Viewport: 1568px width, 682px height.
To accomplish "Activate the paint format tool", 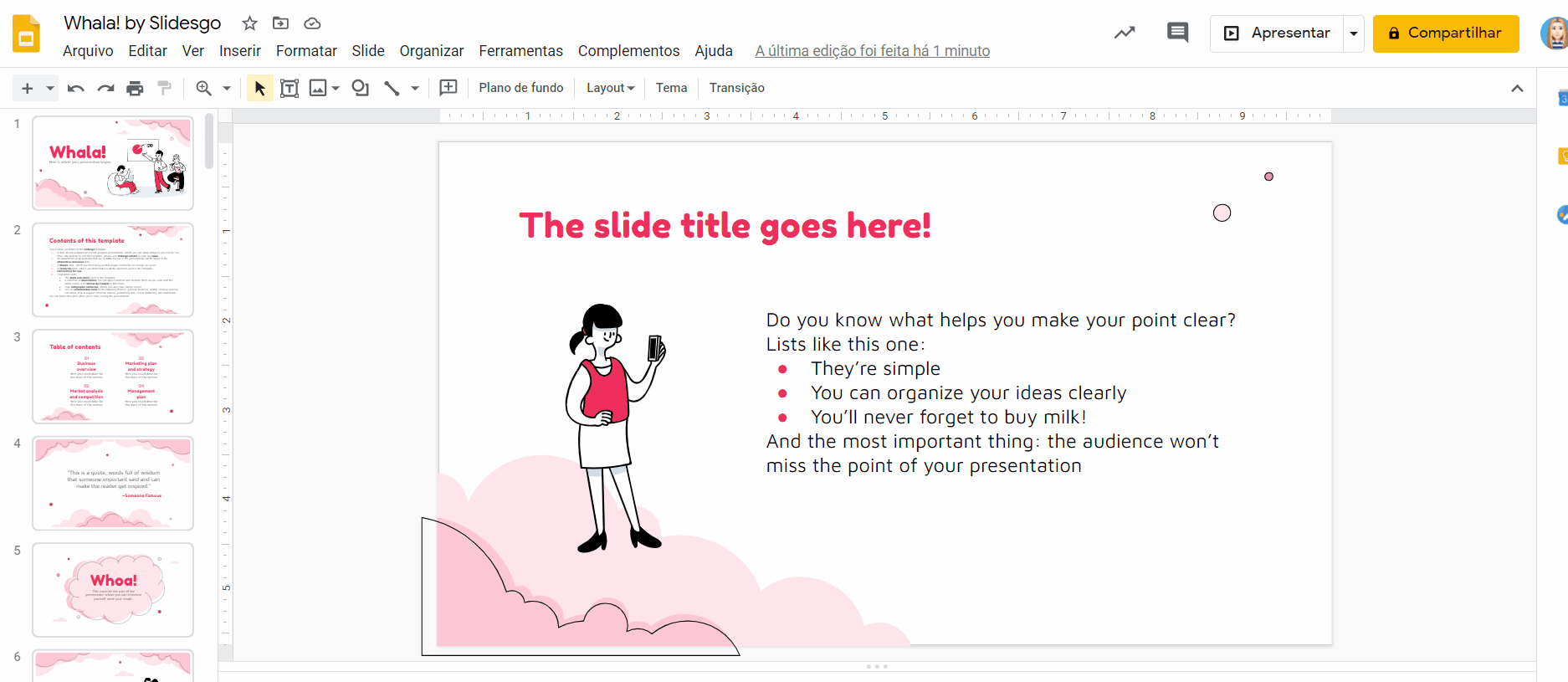I will point(165,88).
